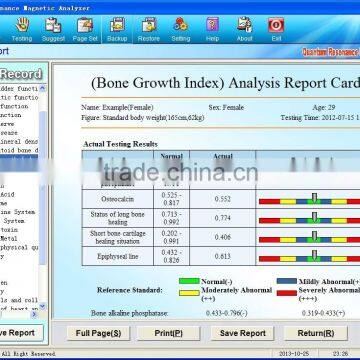
Task: Click normal range 0.432 - 0.826
Action: click(x=171, y=256)
